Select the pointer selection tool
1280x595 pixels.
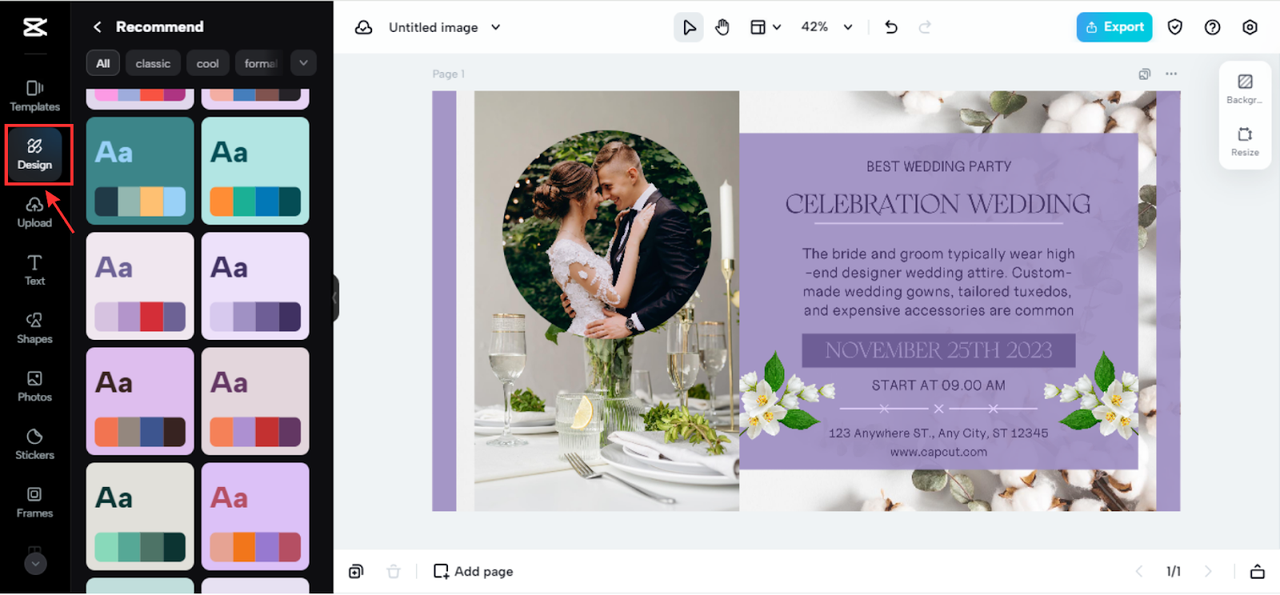pos(689,27)
